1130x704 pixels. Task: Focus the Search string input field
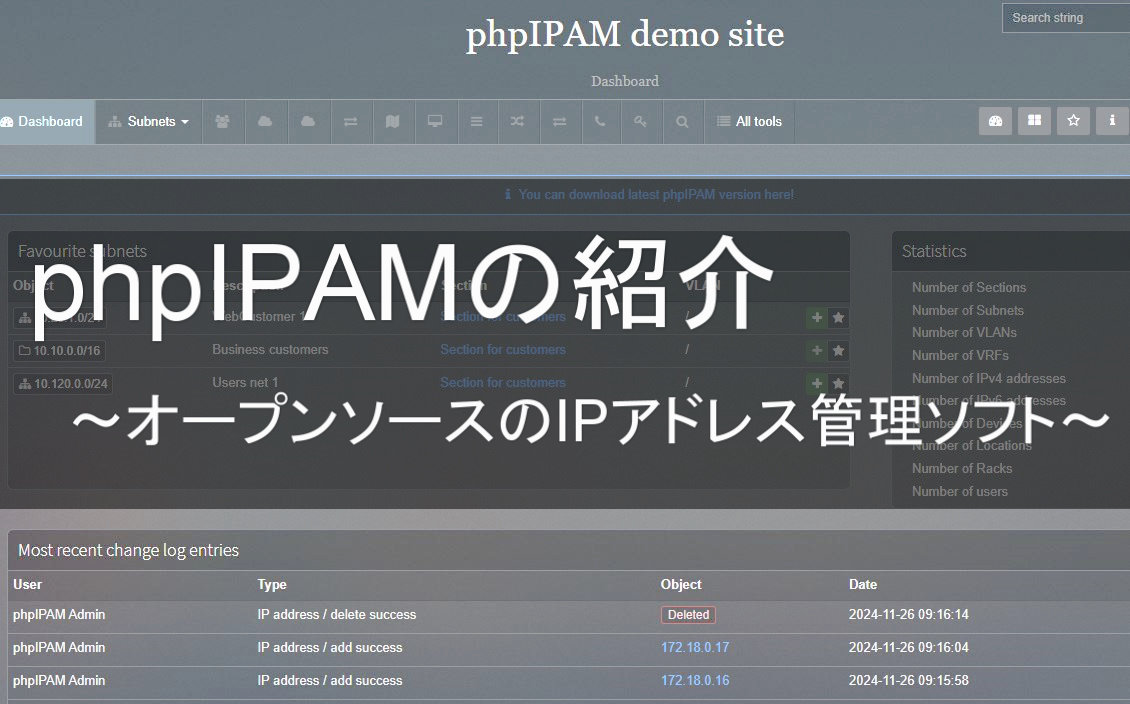pyautogui.click(x=1066, y=18)
